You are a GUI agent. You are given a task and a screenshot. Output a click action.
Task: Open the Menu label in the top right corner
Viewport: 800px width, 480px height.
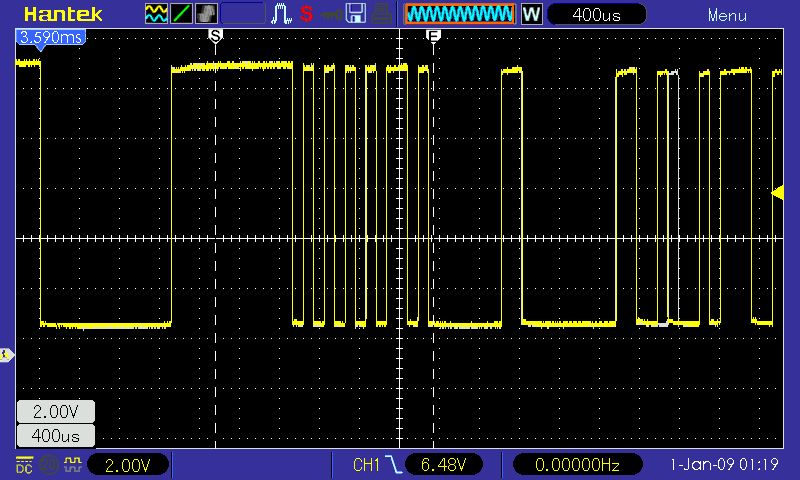727,15
